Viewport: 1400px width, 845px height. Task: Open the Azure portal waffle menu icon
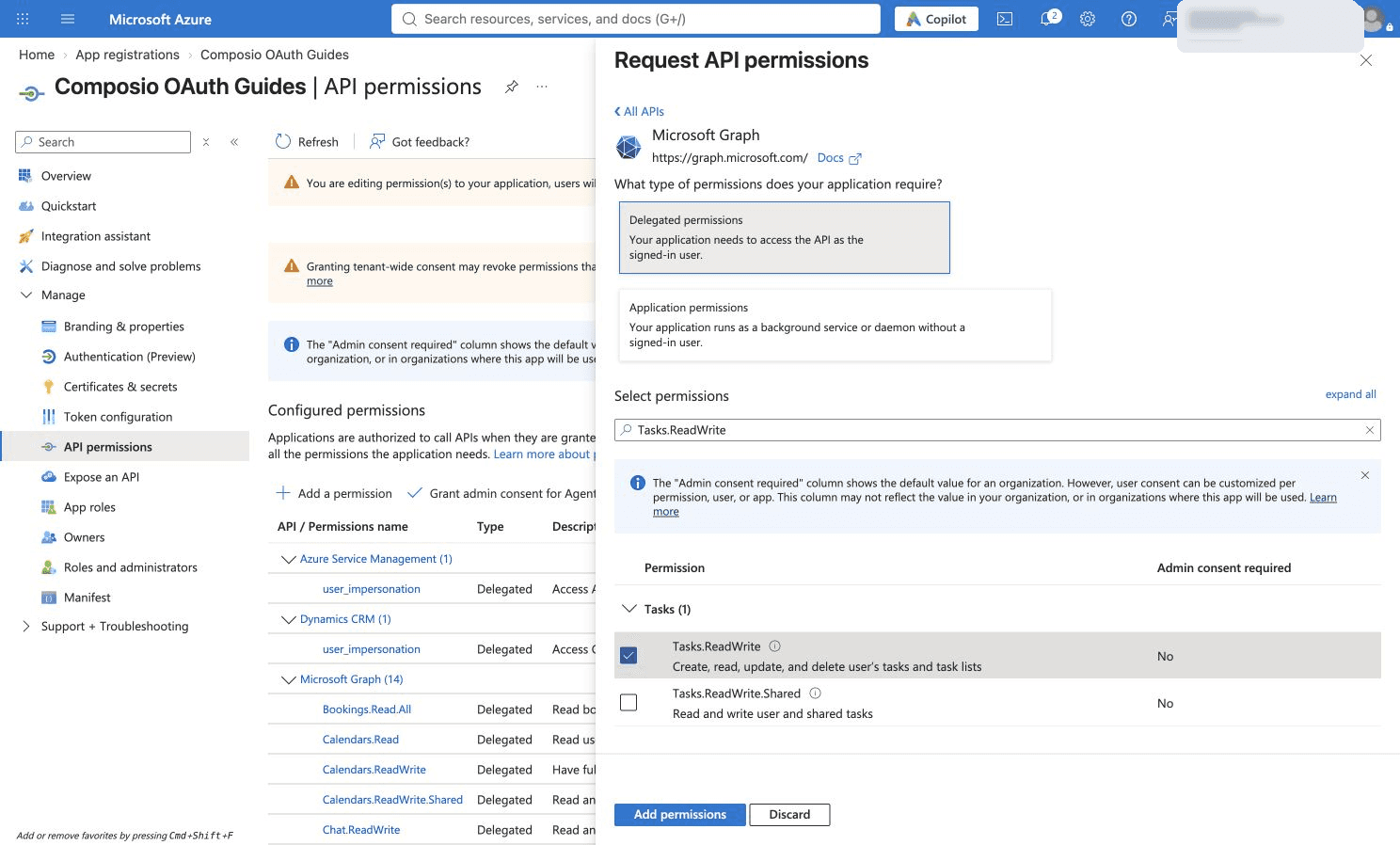click(x=23, y=19)
